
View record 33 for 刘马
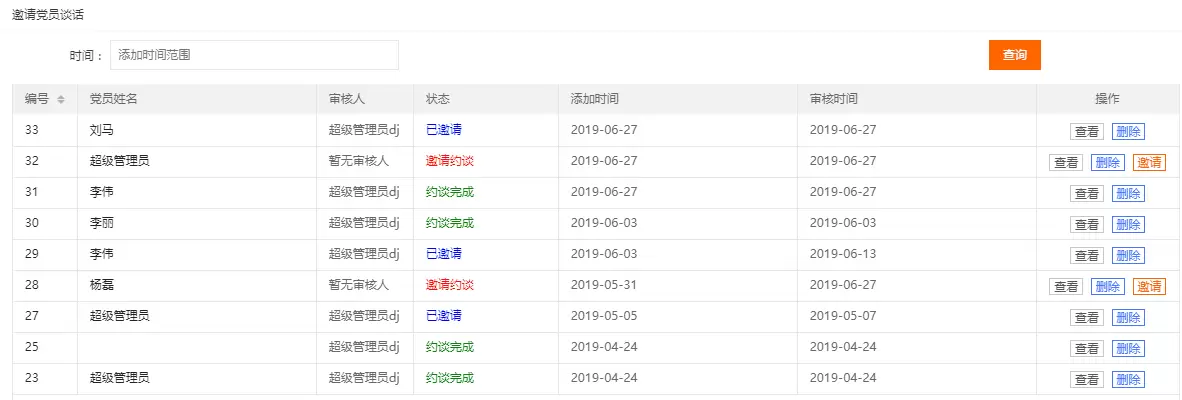tap(1086, 131)
